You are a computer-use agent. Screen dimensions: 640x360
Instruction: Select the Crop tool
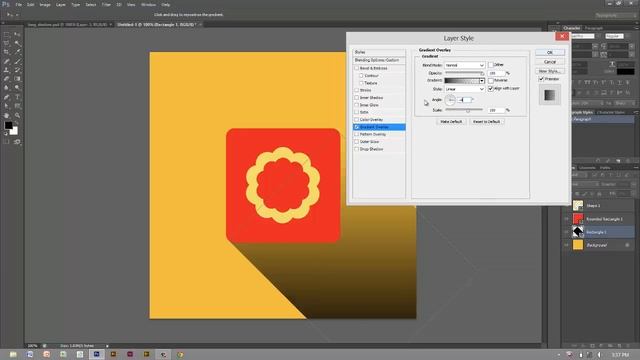[x=7, y=52]
